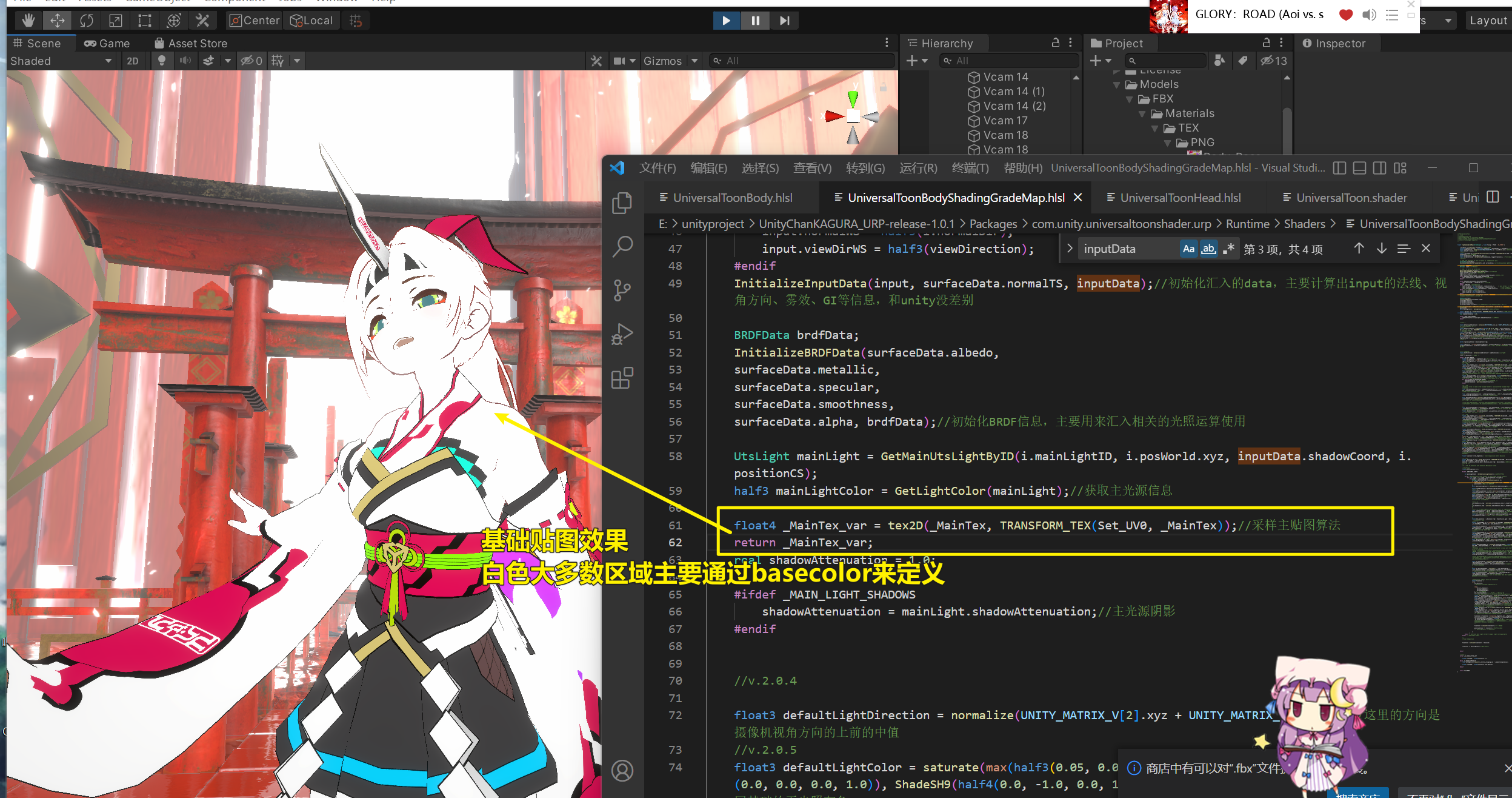1512x798 pixels.
Task: Go to next find match arrow
Action: [x=1381, y=249]
